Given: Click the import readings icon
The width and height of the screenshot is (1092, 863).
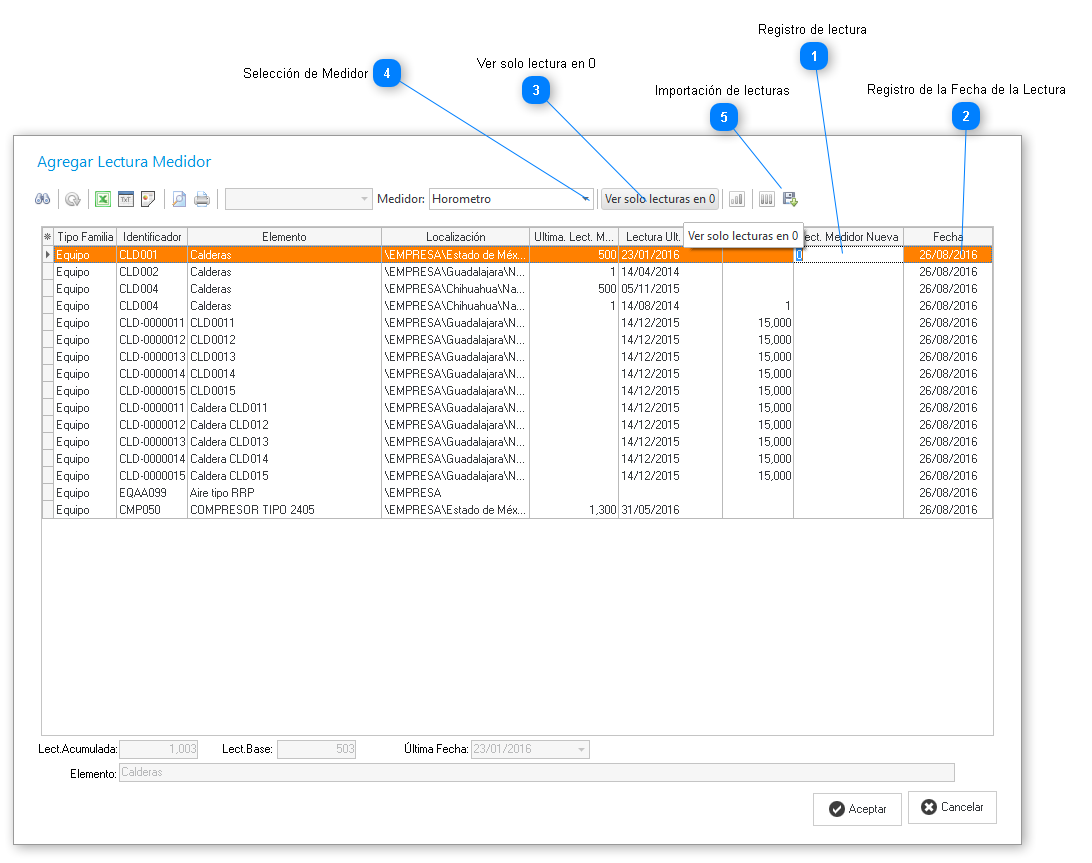Looking at the screenshot, I should [790, 199].
